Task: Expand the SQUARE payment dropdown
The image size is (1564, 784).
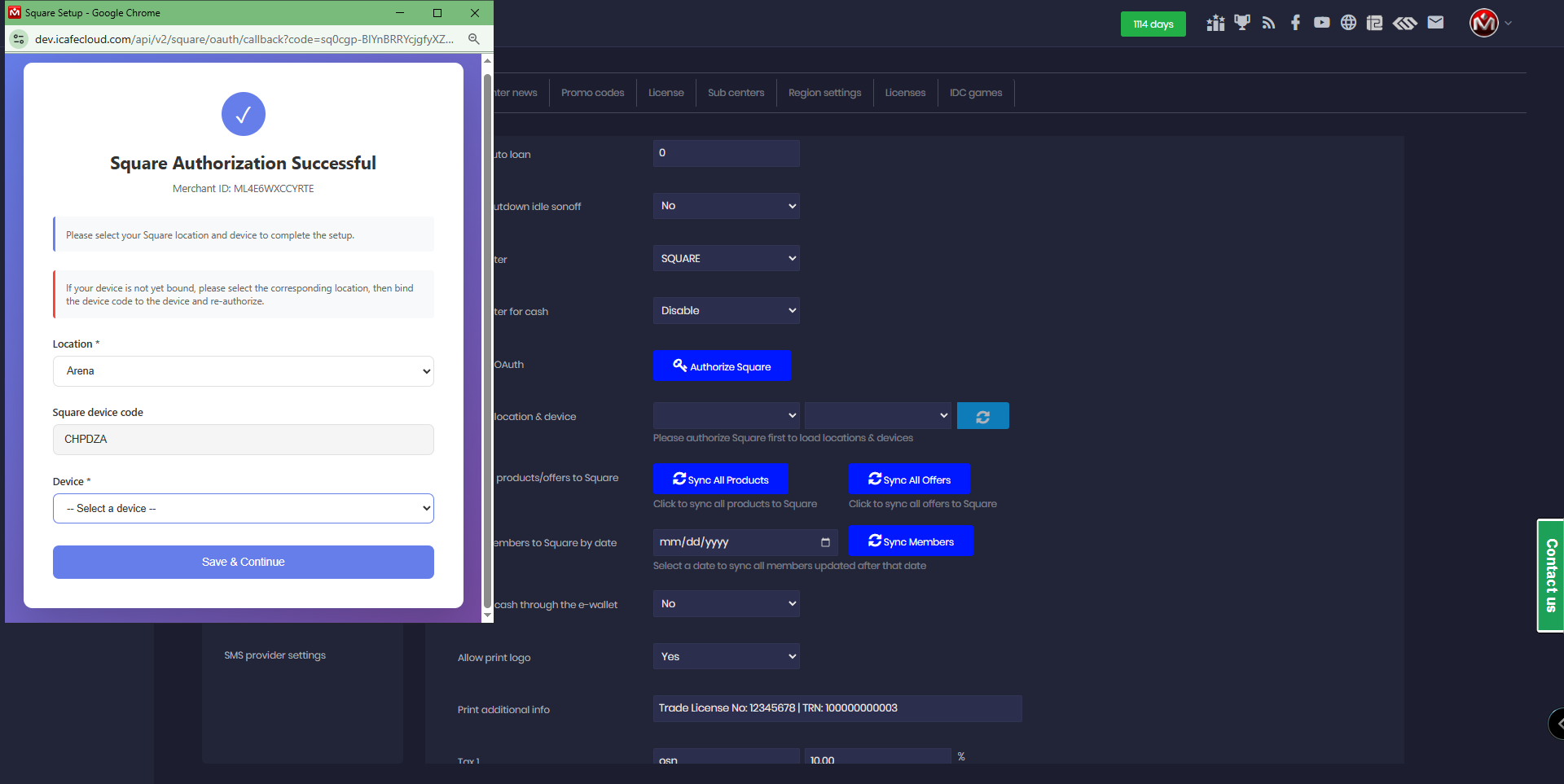Action: 726,259
